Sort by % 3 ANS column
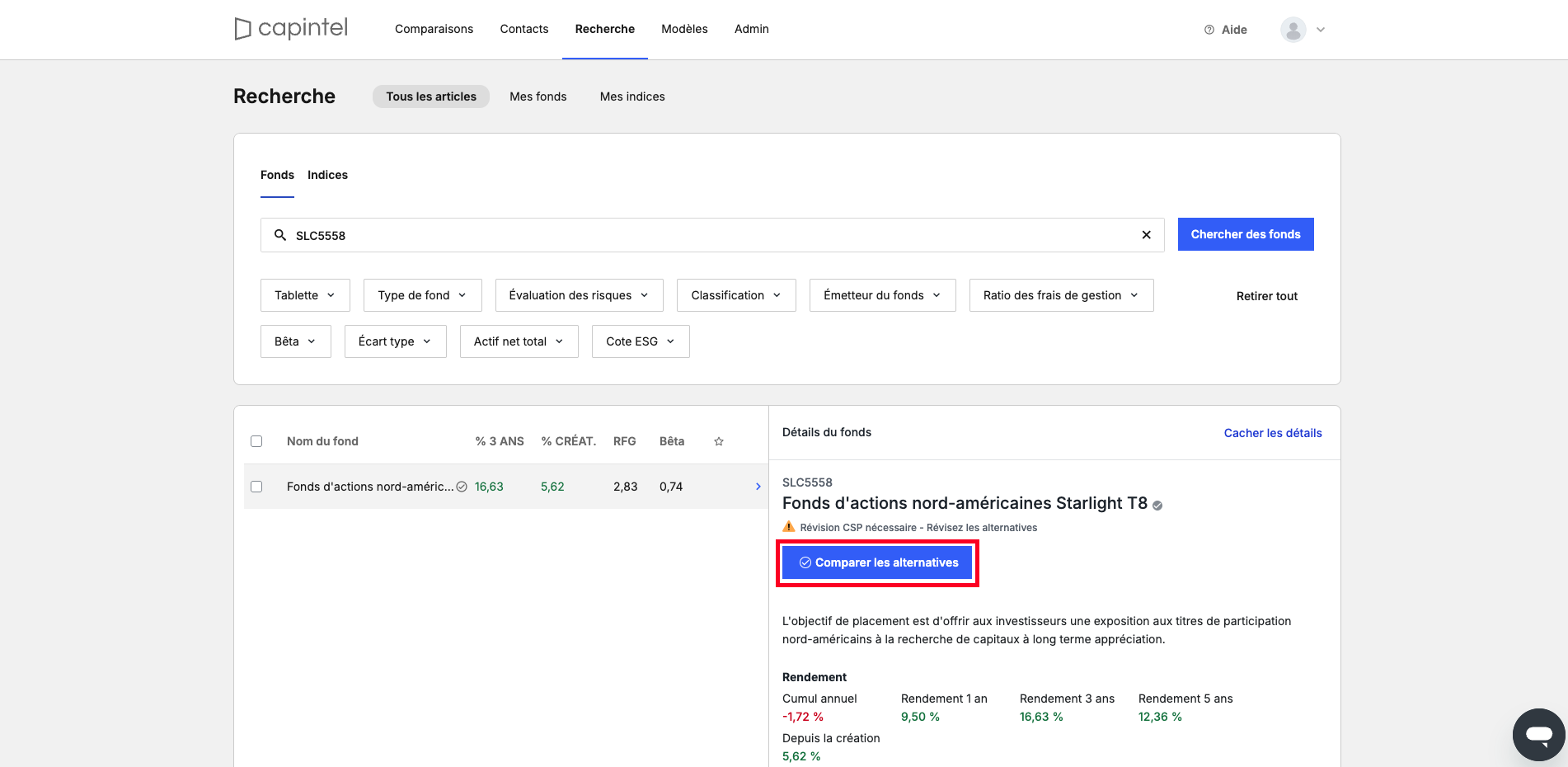Screen dimensions: 1568x767 coord(500,441)
